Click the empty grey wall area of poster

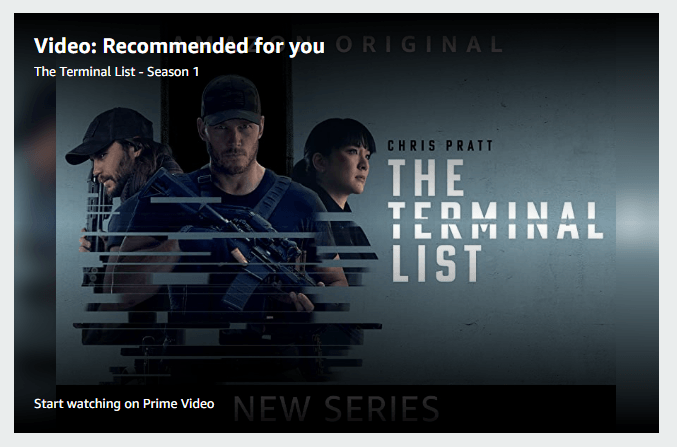click(x=518, y=333)
